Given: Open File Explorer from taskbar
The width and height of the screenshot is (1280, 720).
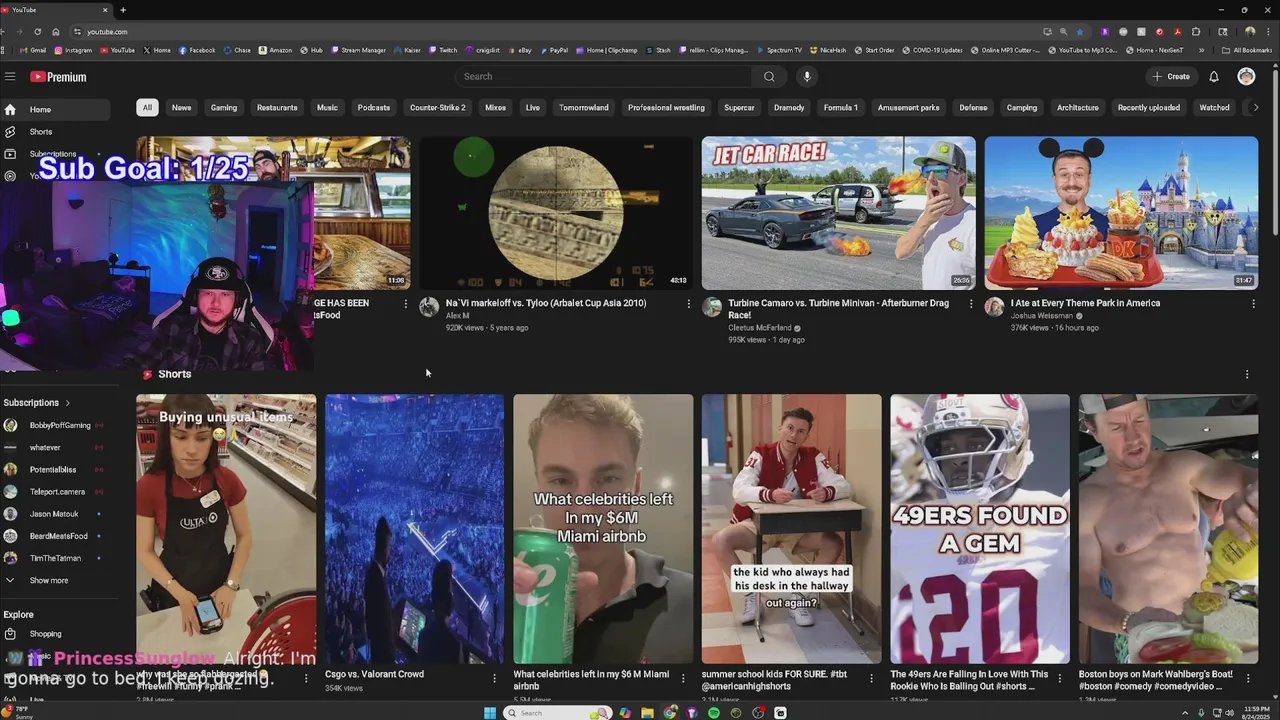Looking at the screenshot, I should (x=647, y=713).
